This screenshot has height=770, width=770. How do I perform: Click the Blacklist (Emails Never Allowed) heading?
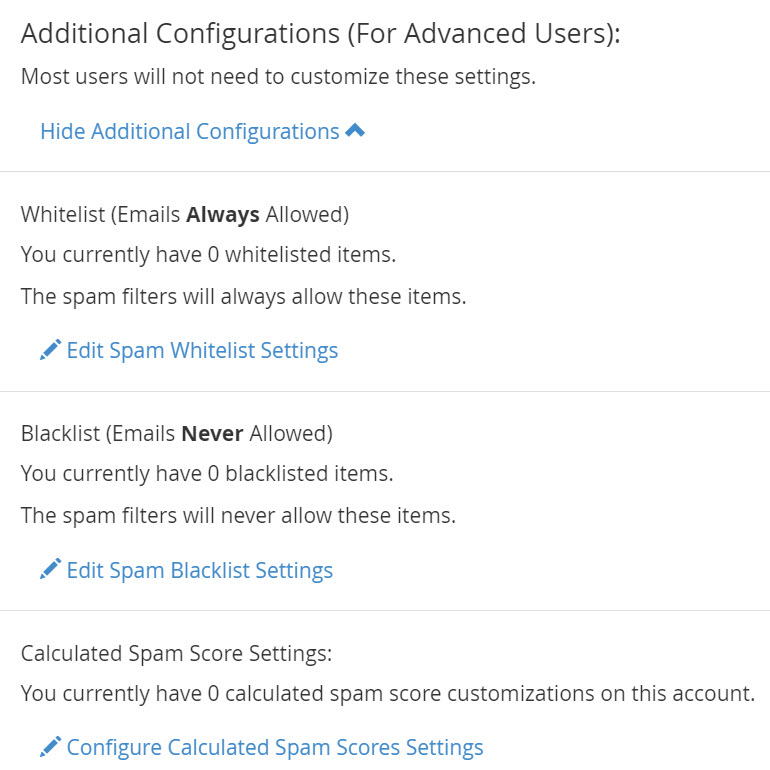point(177,433)
